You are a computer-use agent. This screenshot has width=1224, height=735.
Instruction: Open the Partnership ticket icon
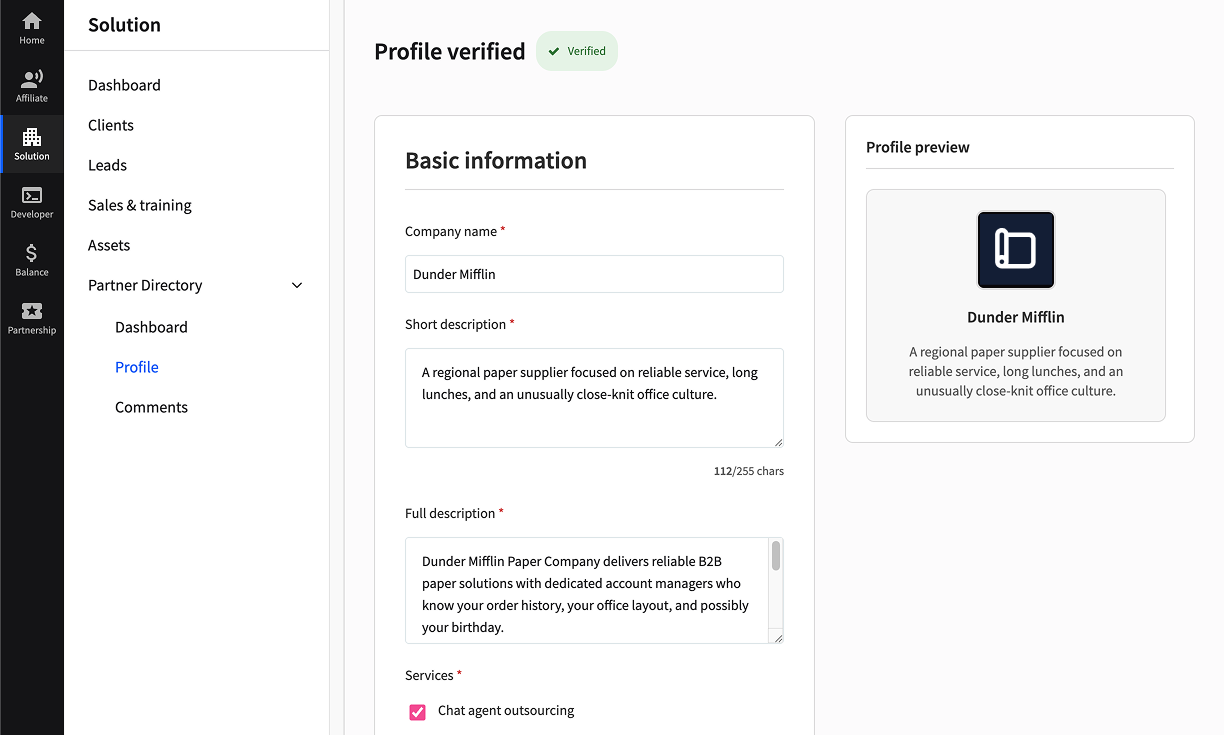[32, 312]
